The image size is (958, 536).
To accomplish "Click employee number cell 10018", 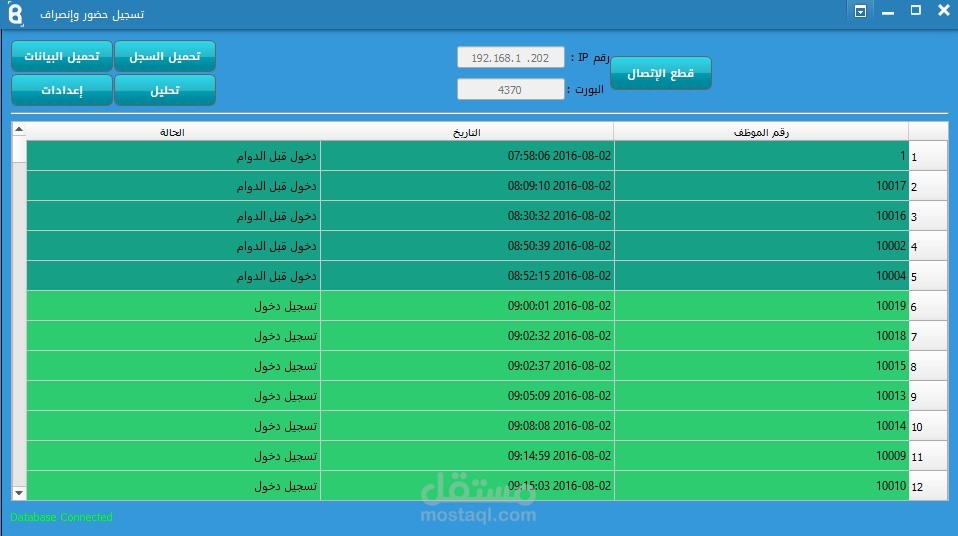I will (761, 336).
